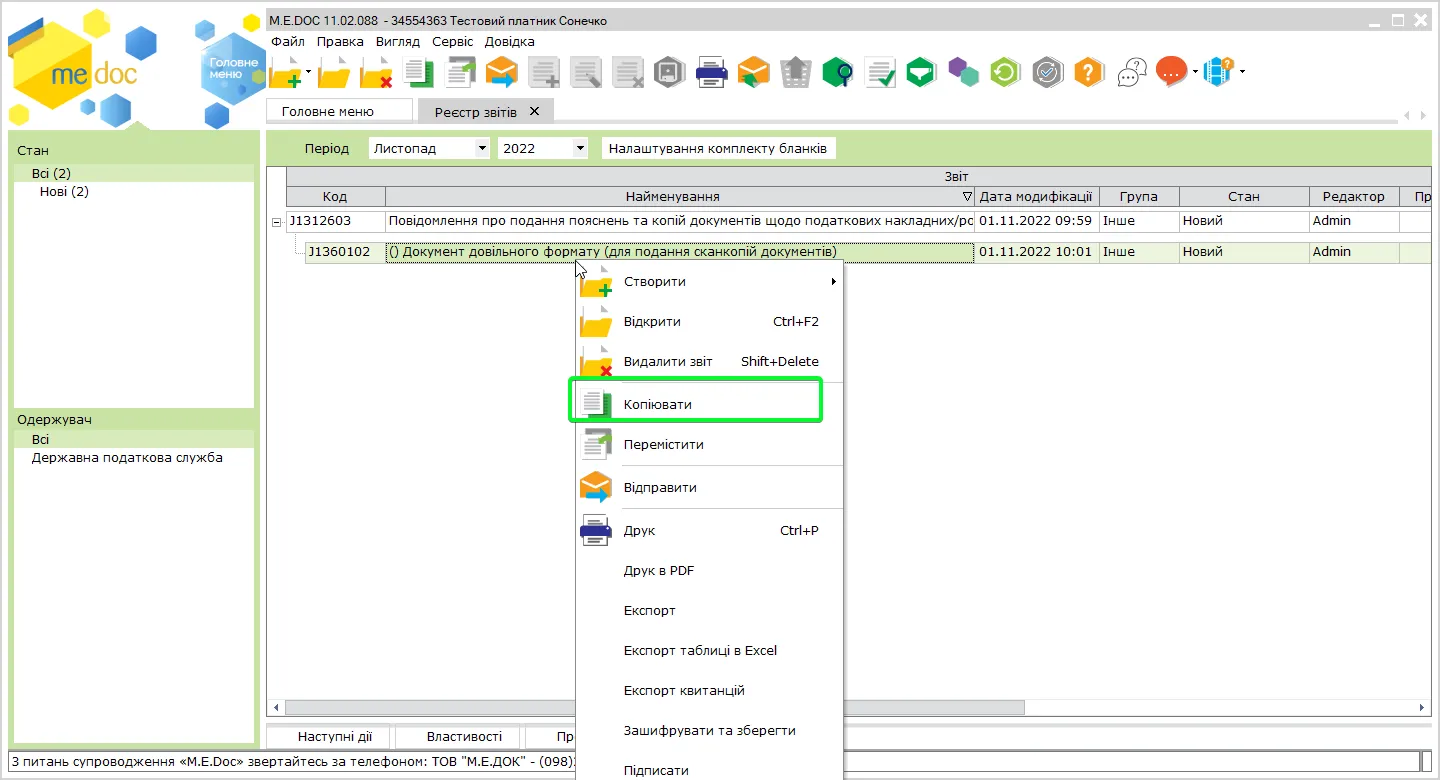Click the printer icon in the toolbar

point(711,72)
